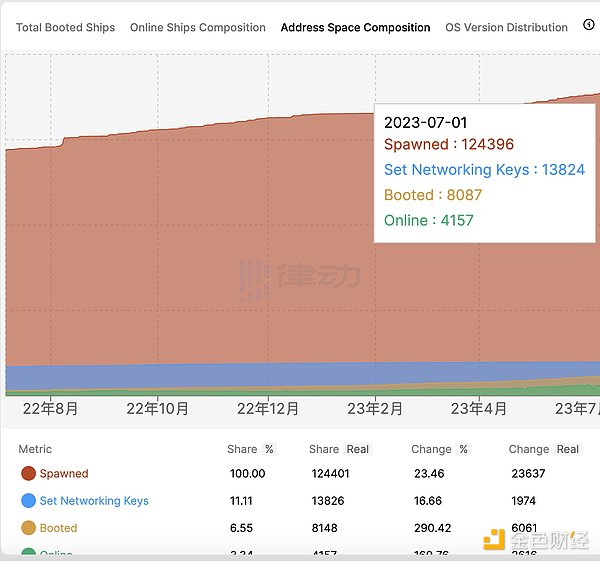Sort by Change Real column
600x561 pixels.
coord(544,449)
